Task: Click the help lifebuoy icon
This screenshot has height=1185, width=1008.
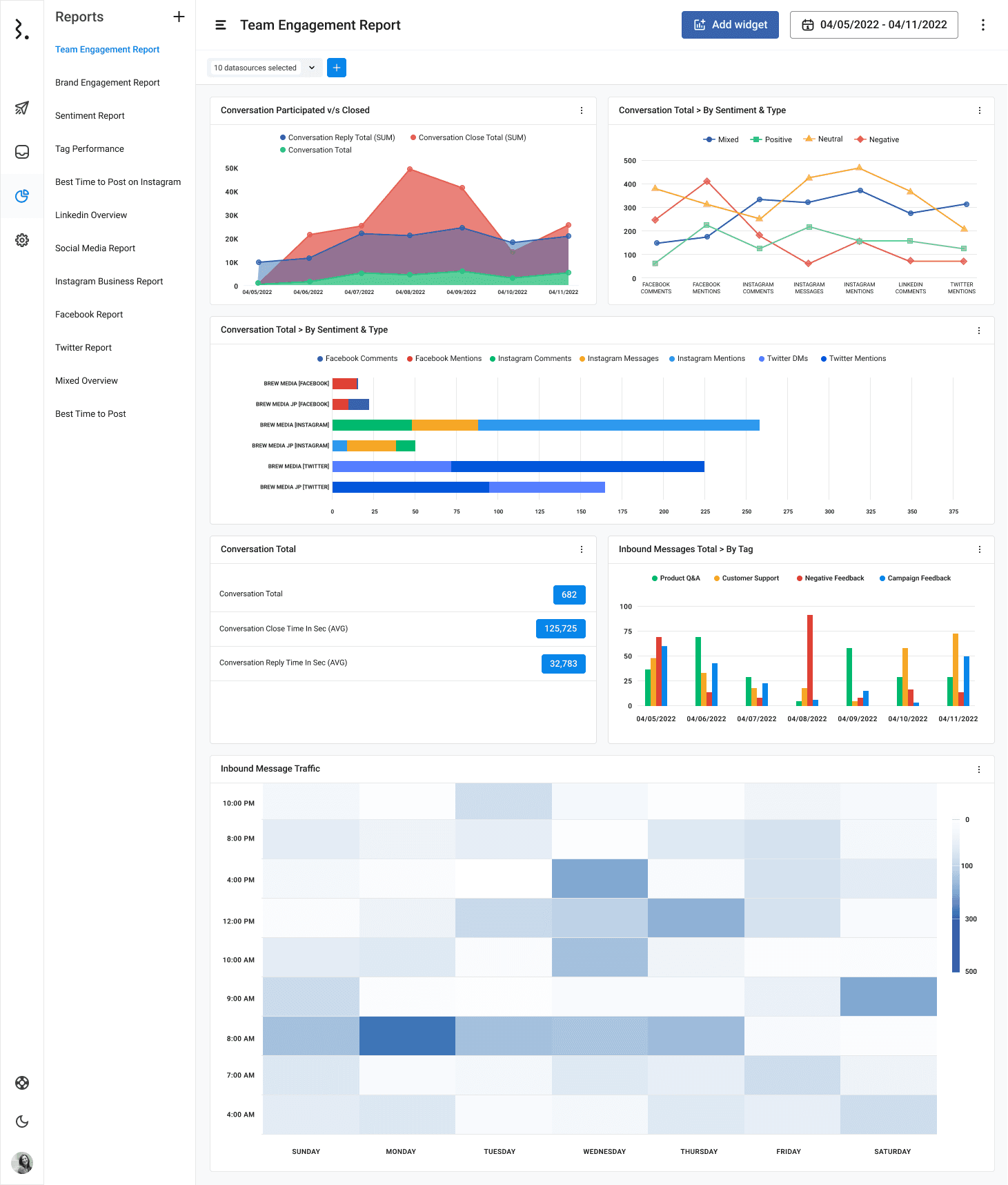Action: point(22,1083)
